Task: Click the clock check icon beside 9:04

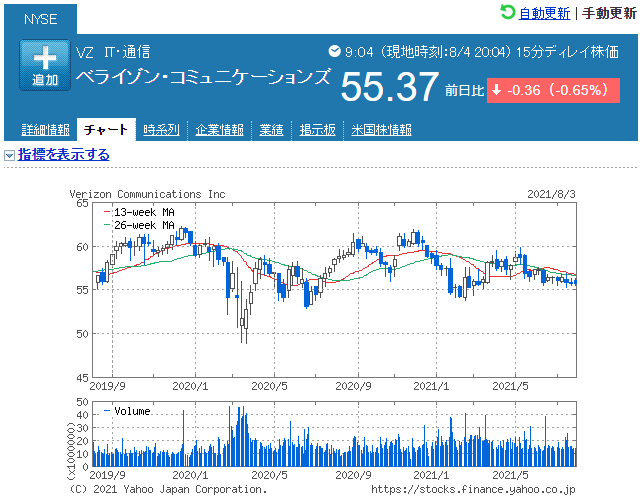Action: click(334, 51)
